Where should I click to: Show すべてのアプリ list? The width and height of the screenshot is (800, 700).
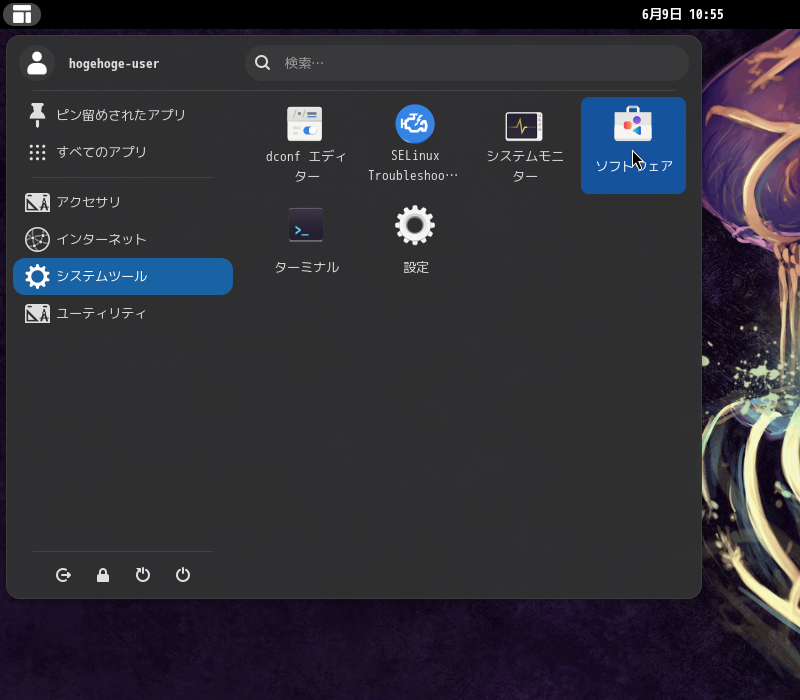pos(123,152)
